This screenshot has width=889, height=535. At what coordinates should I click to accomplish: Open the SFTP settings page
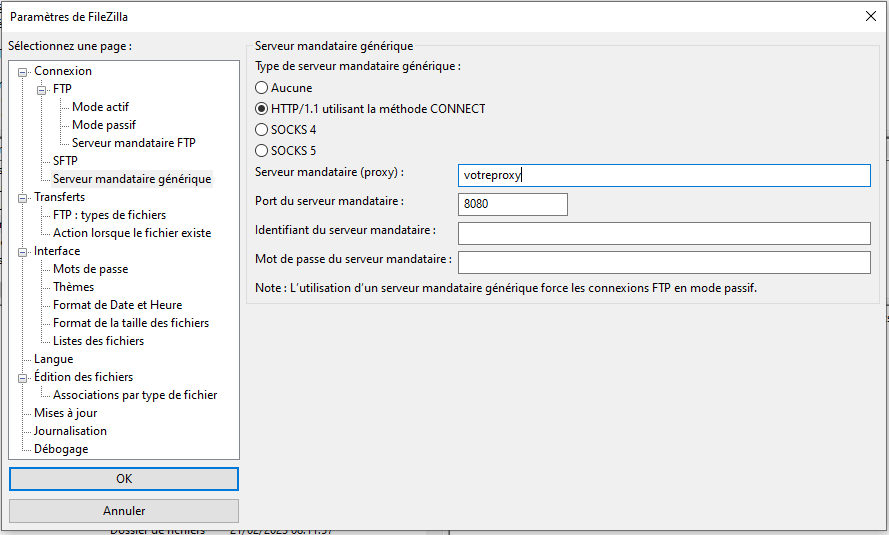tap(65, 161)
